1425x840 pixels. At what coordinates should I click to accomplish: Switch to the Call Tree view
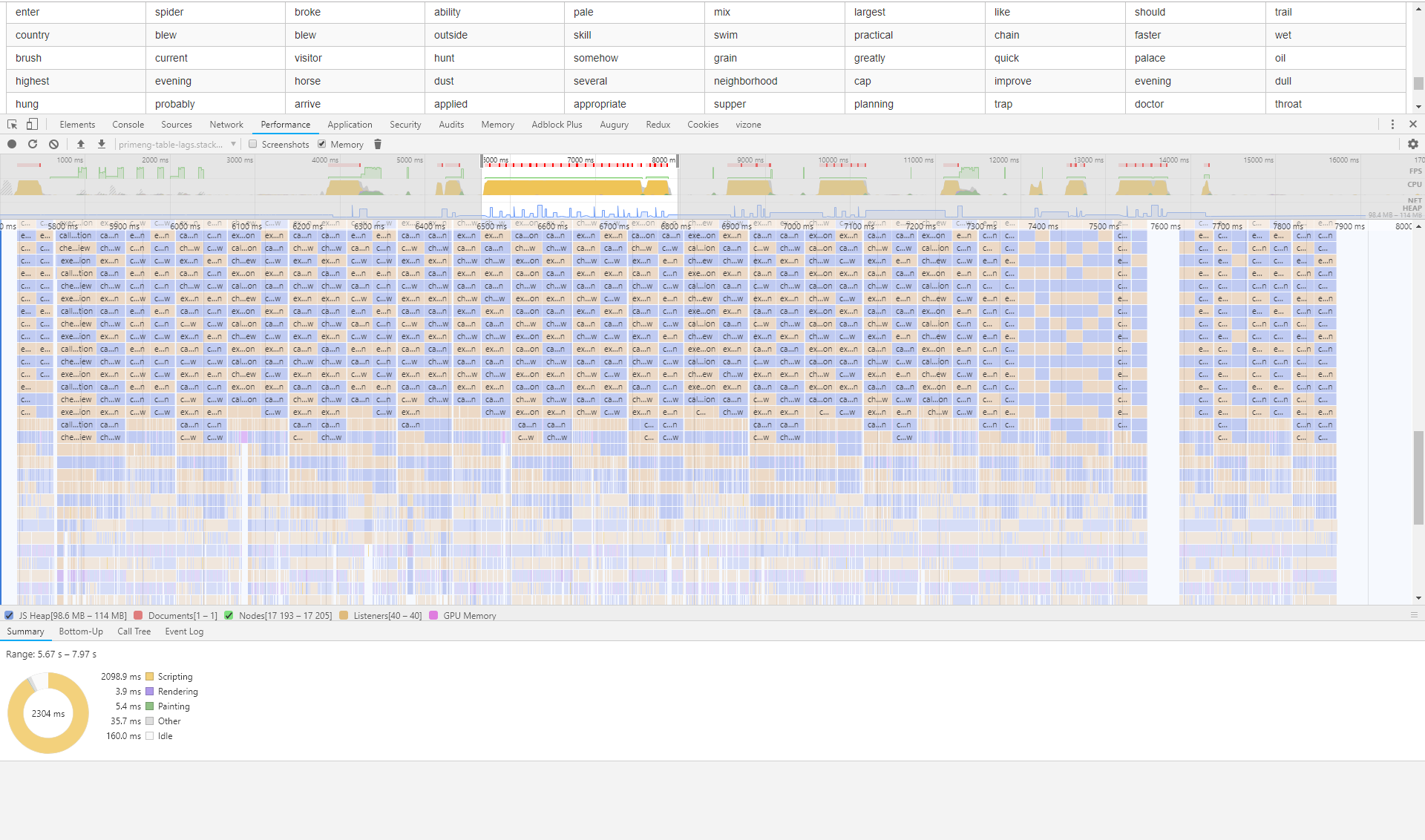coord(134,631)
